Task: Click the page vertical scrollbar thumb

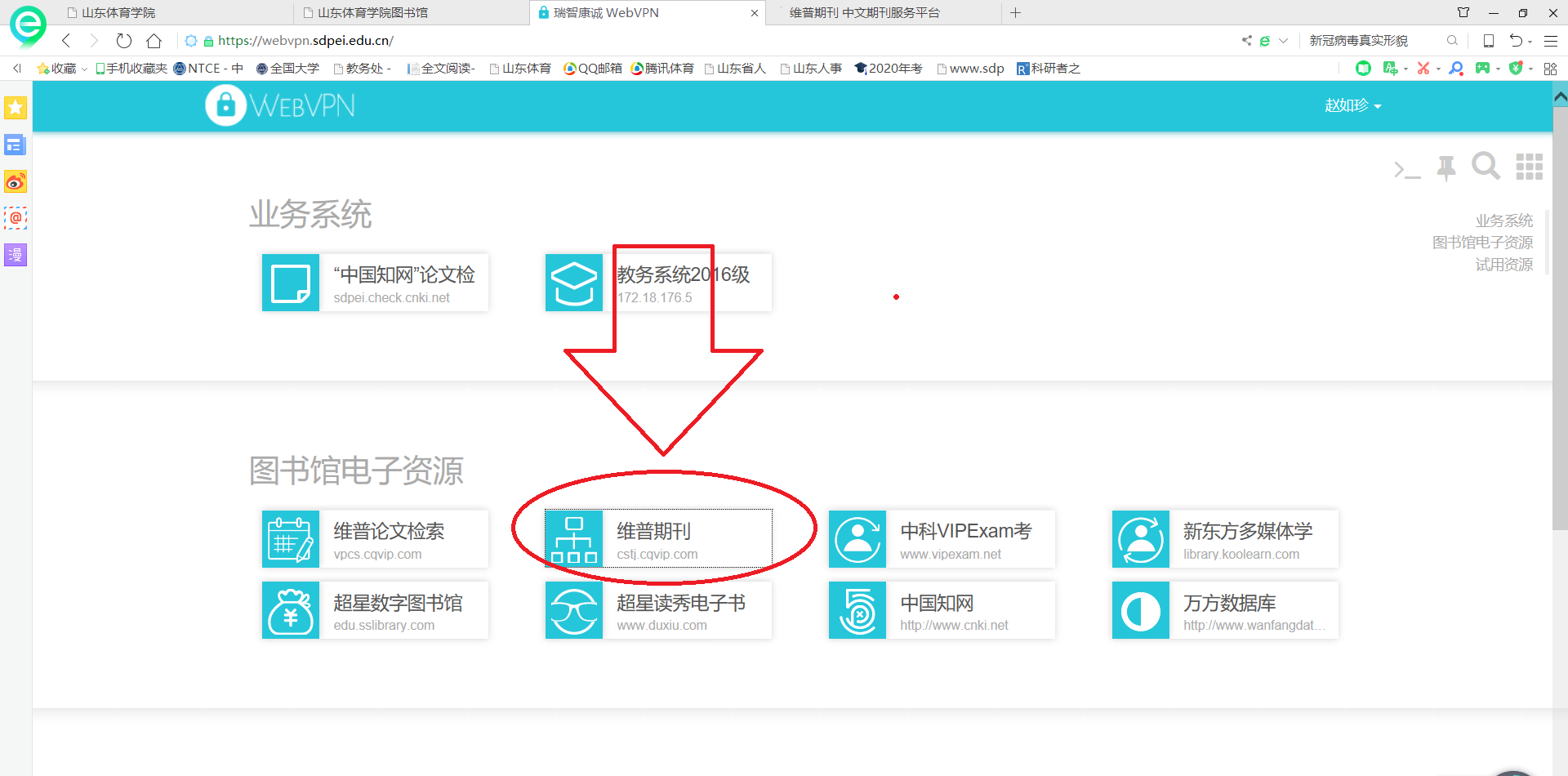Action: [1560, 319]
